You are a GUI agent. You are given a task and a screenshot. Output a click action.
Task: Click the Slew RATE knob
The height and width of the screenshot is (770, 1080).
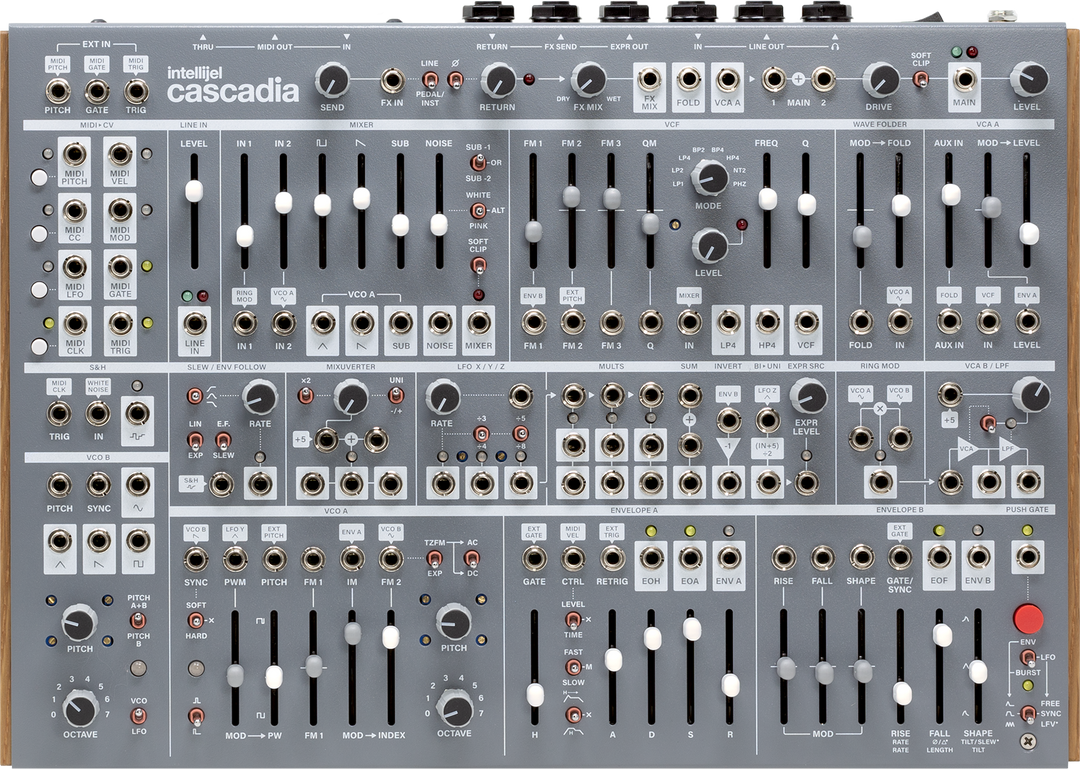[x=260, y=396]
